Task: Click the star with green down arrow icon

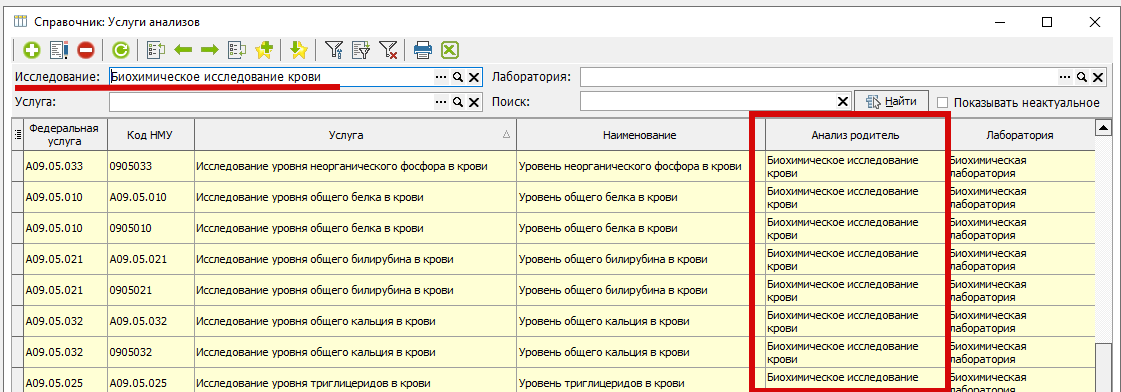Action: pos(299,50)
